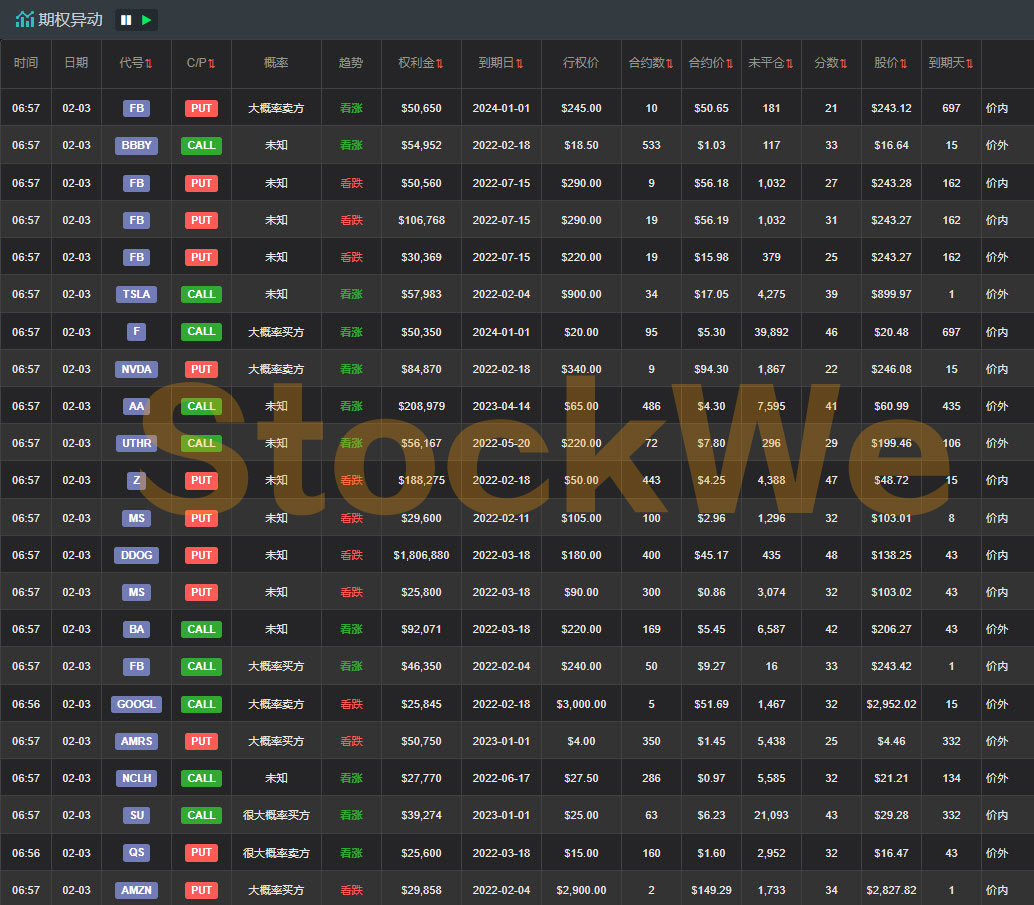The height and width of the screenshot is (905, 1034).
Task: Click the PUT badge in DDOG row
Action: click(x=201, y=555)
